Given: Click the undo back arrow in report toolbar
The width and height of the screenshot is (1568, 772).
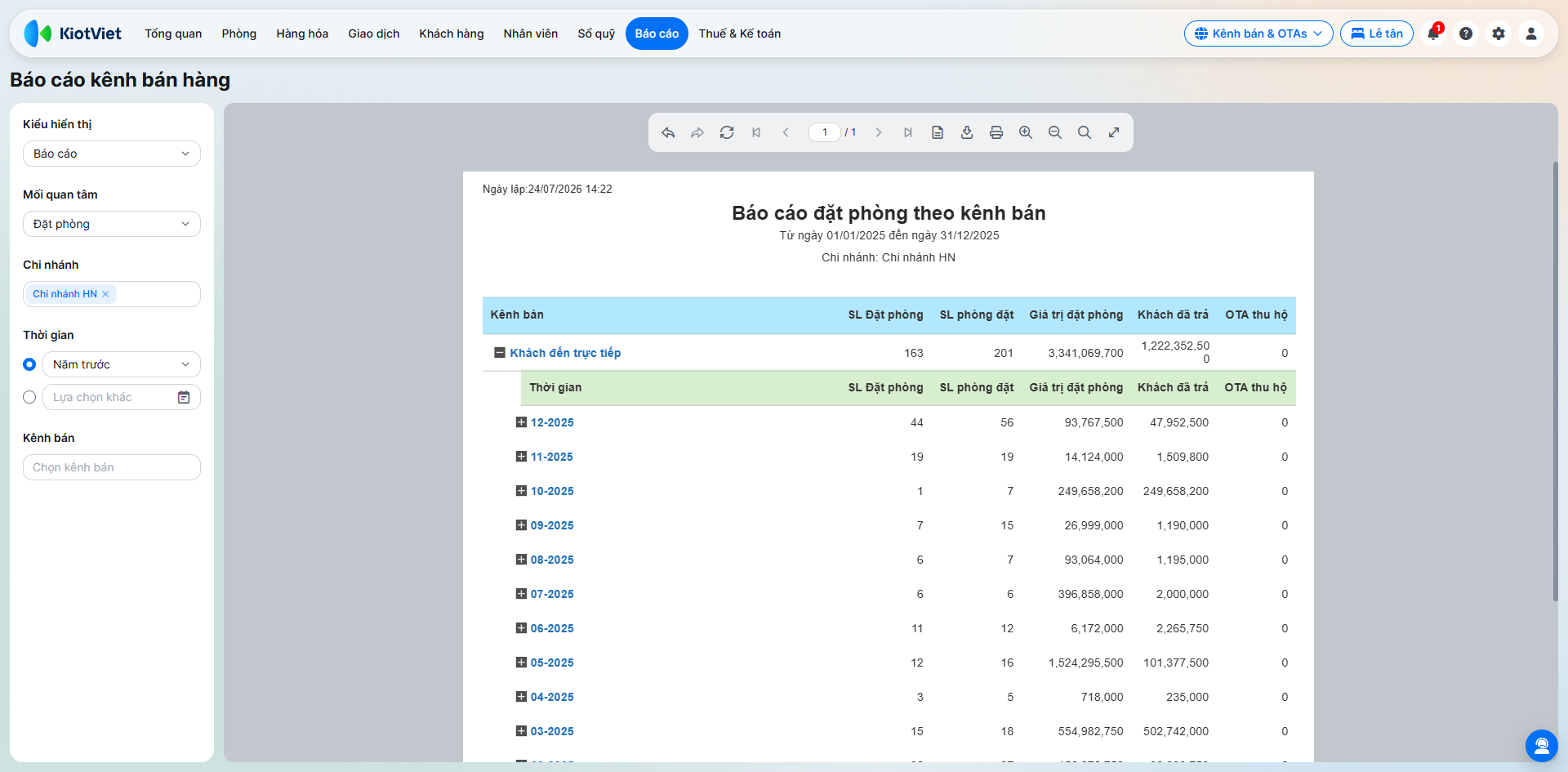Looking at the screenshot, I should [x=668, y=132].
